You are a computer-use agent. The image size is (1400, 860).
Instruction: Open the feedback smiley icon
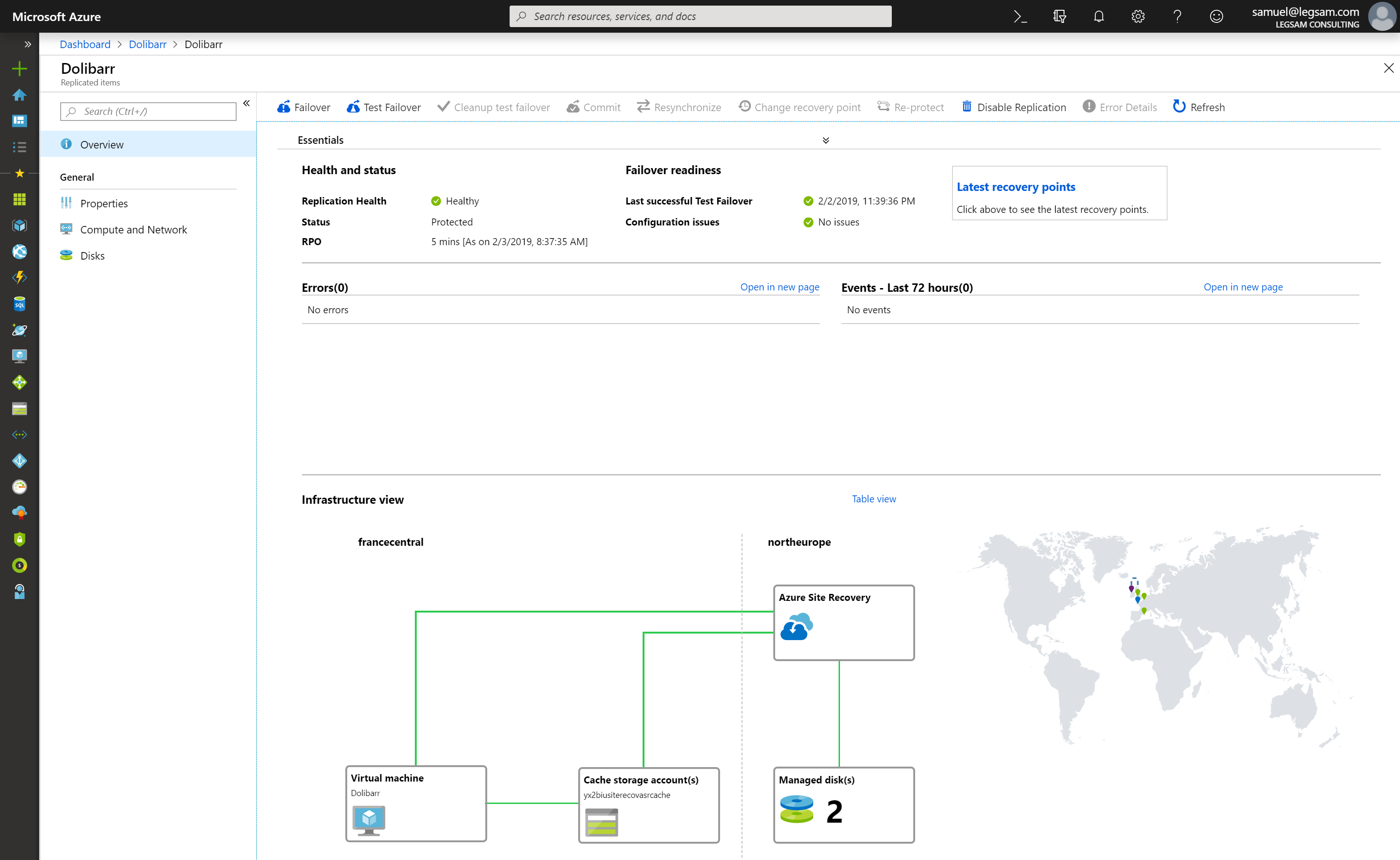tap(1217, 16)
